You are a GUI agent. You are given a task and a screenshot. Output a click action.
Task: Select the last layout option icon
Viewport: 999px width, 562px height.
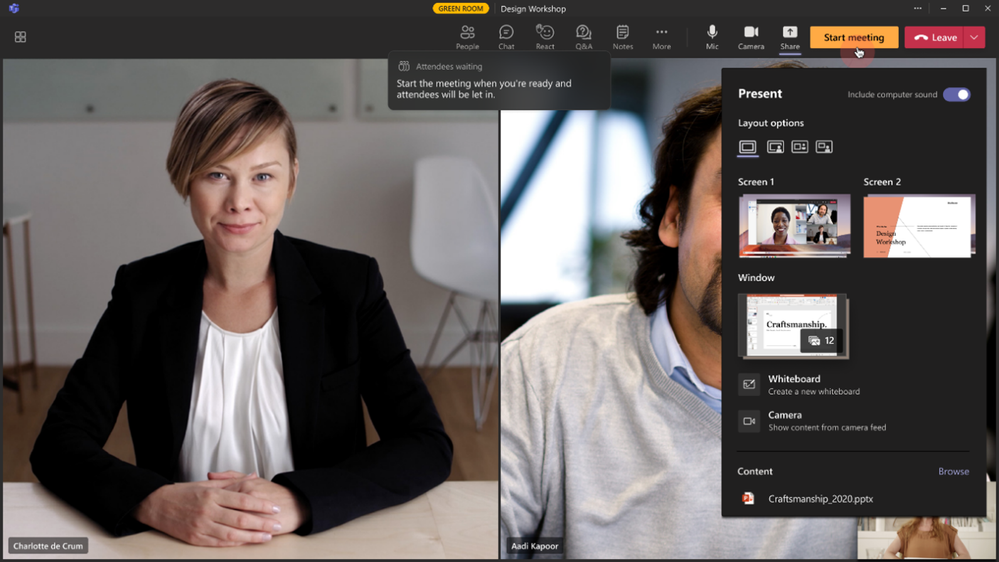(824, 147)
